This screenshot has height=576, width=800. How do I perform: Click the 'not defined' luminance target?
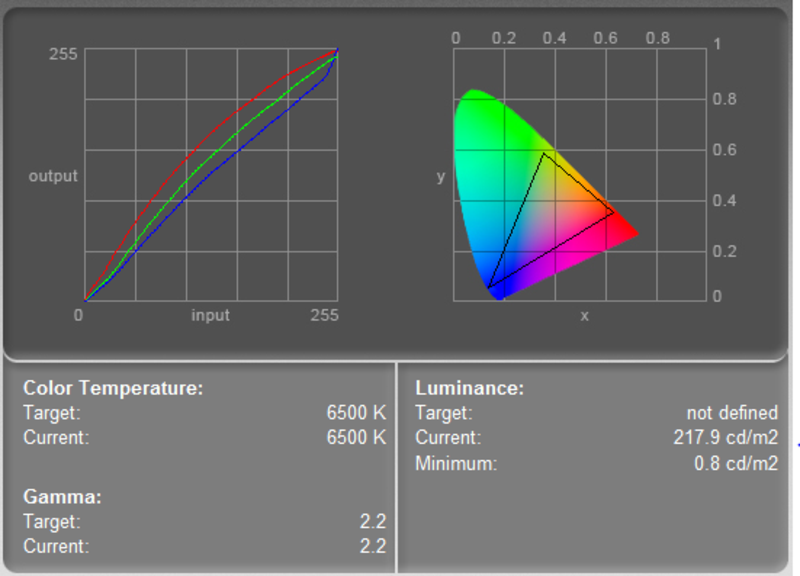(x=732, y=413)
